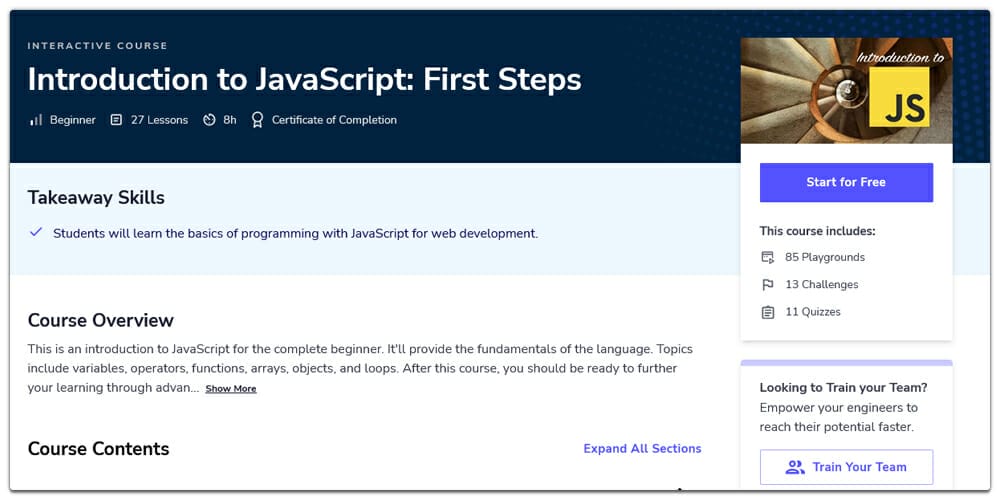1000x500 pixels.
Task: Click the Empower your engineers paragraph
Action: pos(839,417)
